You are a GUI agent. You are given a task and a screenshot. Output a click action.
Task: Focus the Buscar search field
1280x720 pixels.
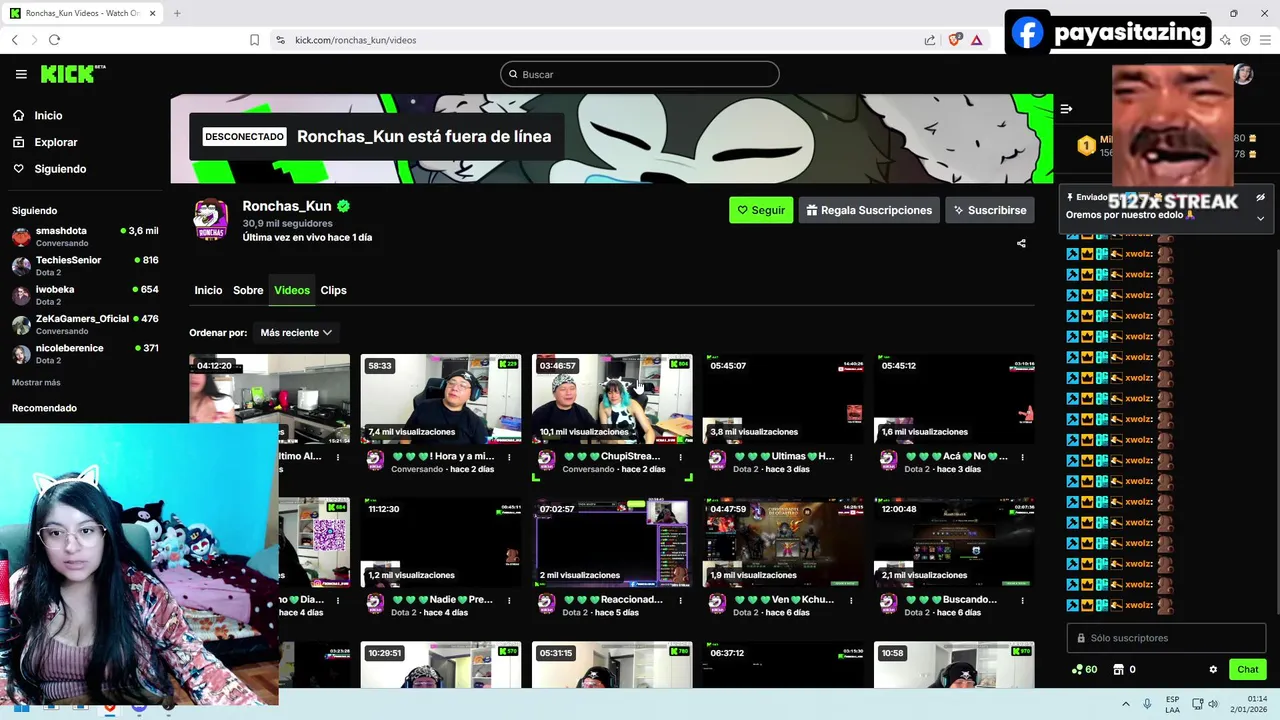pyautogui.click(x=640, y=74)
